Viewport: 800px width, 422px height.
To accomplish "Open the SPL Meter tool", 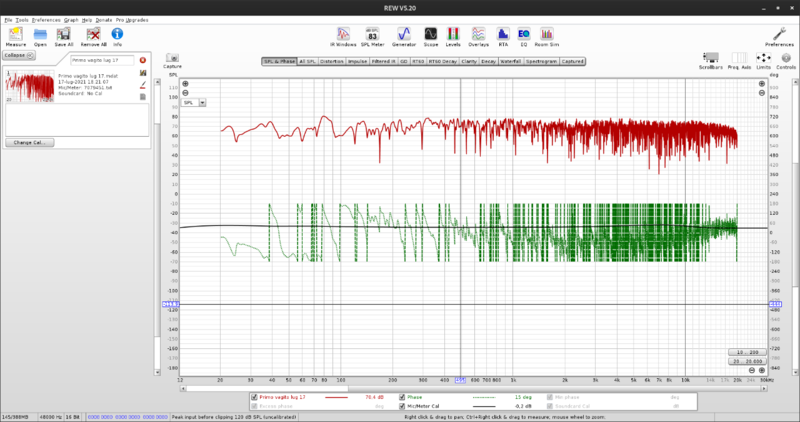I will click(372, 34).
